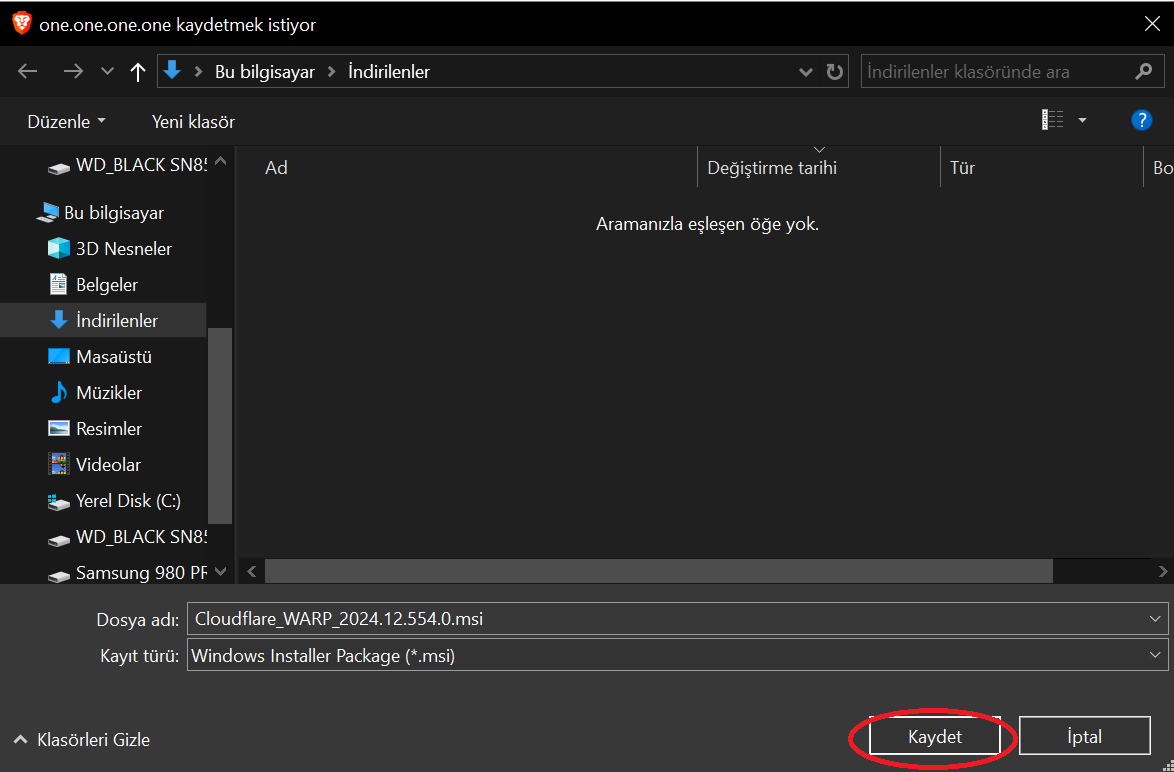
Task: Click the Masaüstü desktop icon
Action: (58, 356)
